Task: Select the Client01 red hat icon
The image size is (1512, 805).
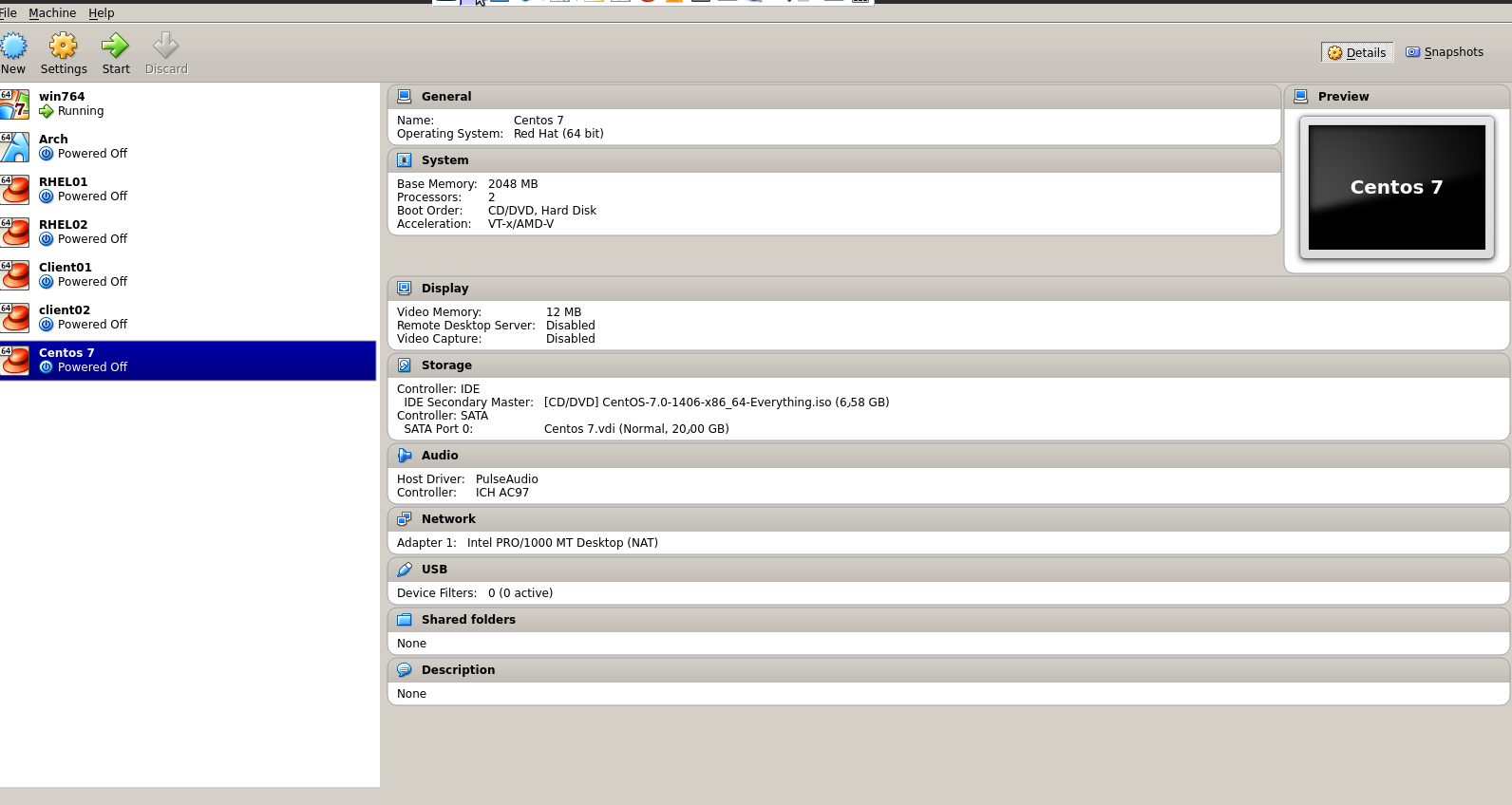Action: click(14, 274)
